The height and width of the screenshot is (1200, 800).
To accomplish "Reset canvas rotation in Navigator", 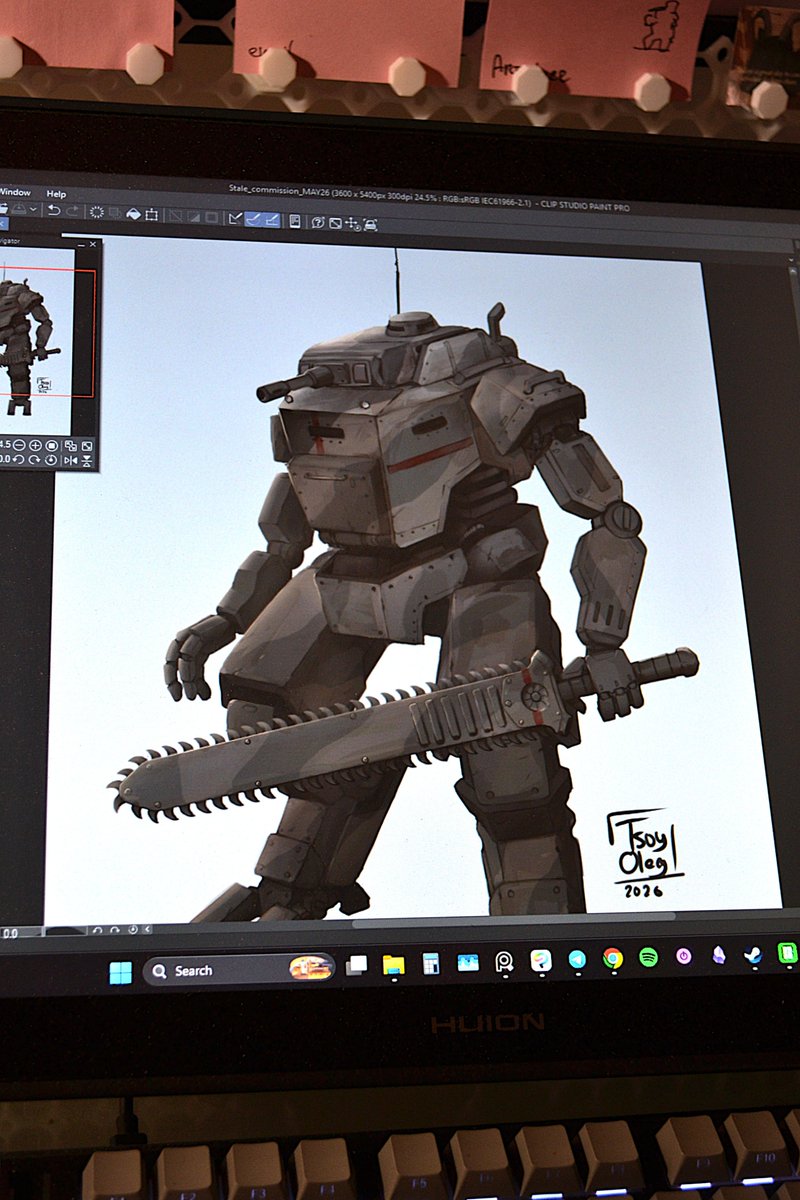I will tap(51, 460).
